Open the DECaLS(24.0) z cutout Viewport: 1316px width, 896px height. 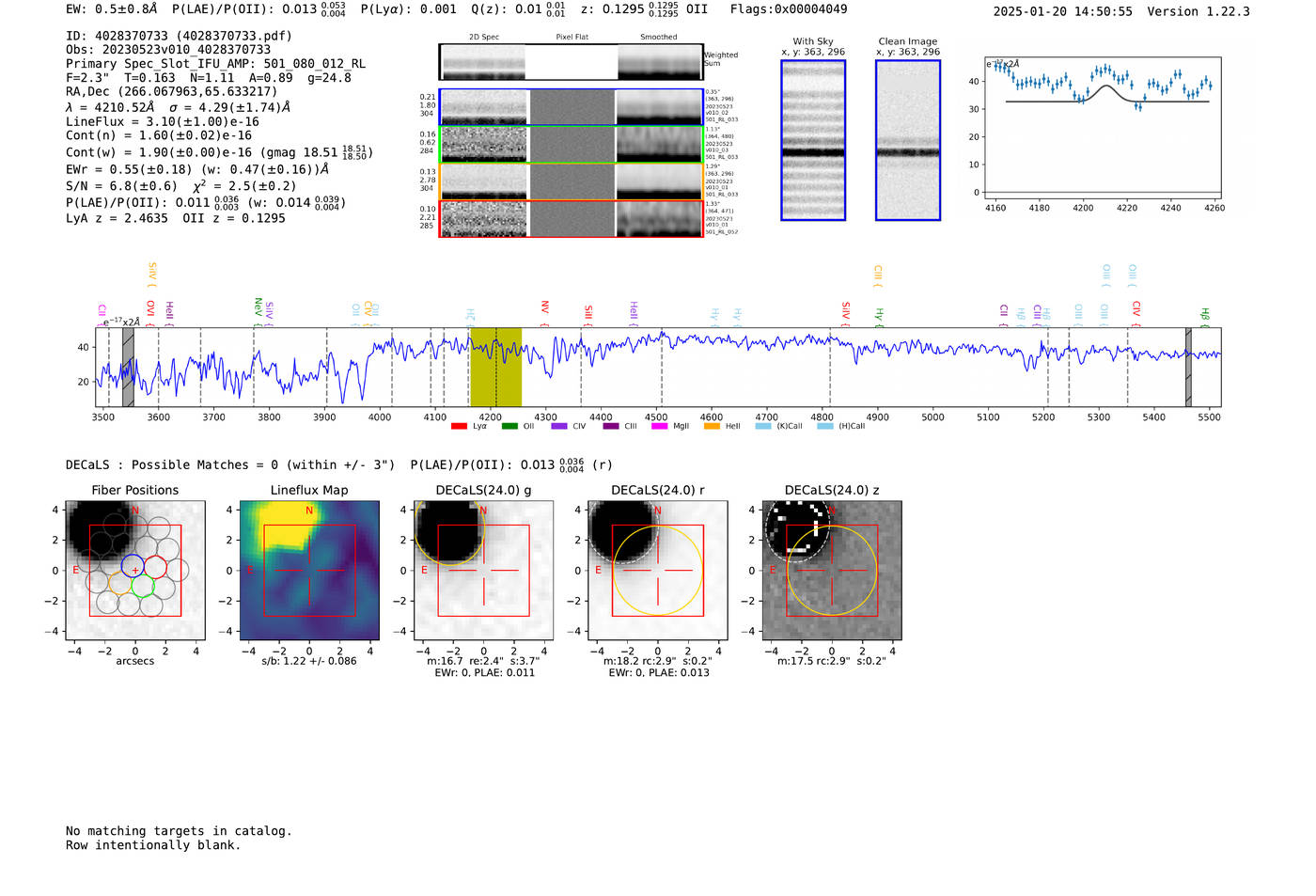832,571
